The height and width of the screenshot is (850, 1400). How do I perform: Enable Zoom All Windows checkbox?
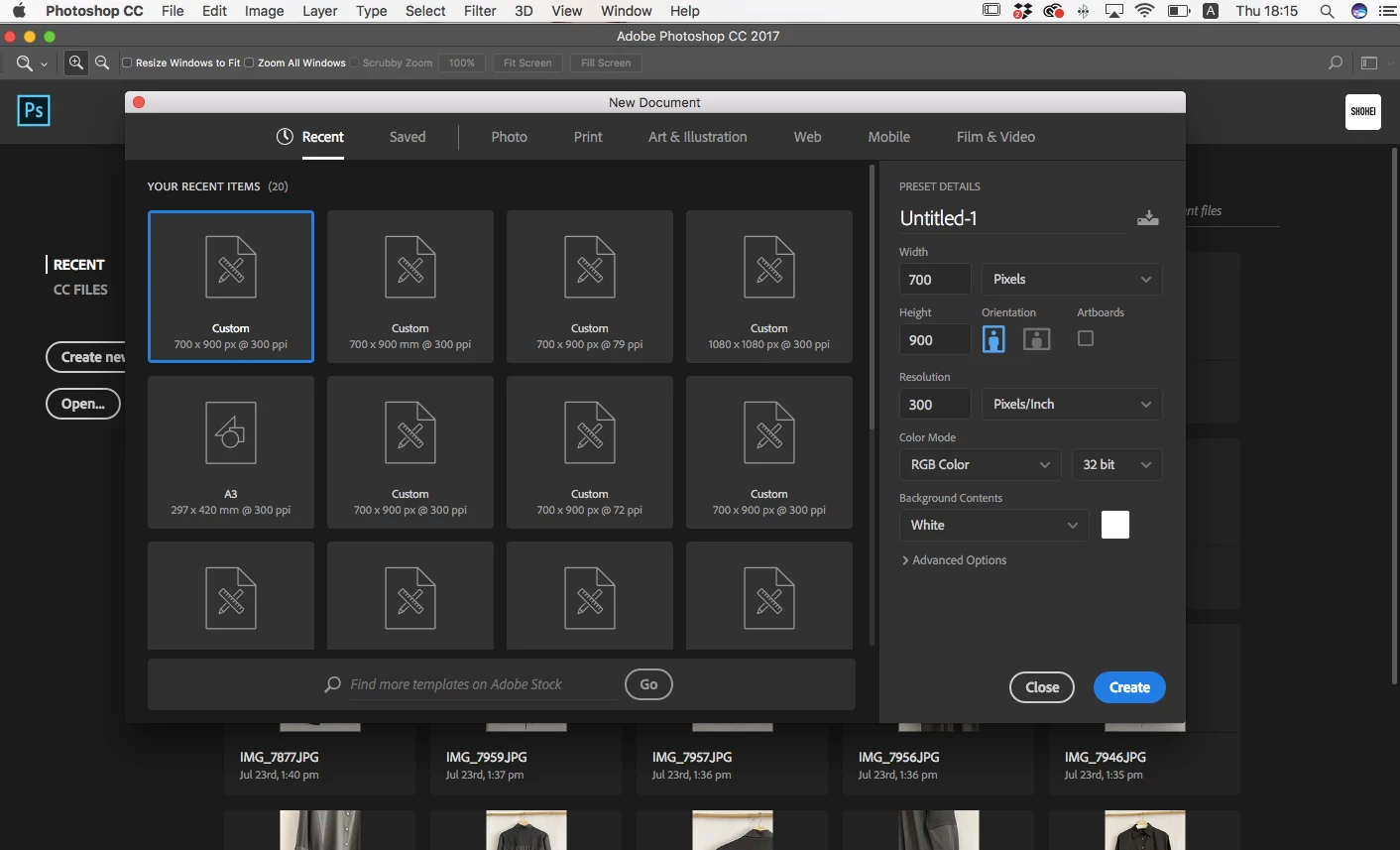[249, 62]
